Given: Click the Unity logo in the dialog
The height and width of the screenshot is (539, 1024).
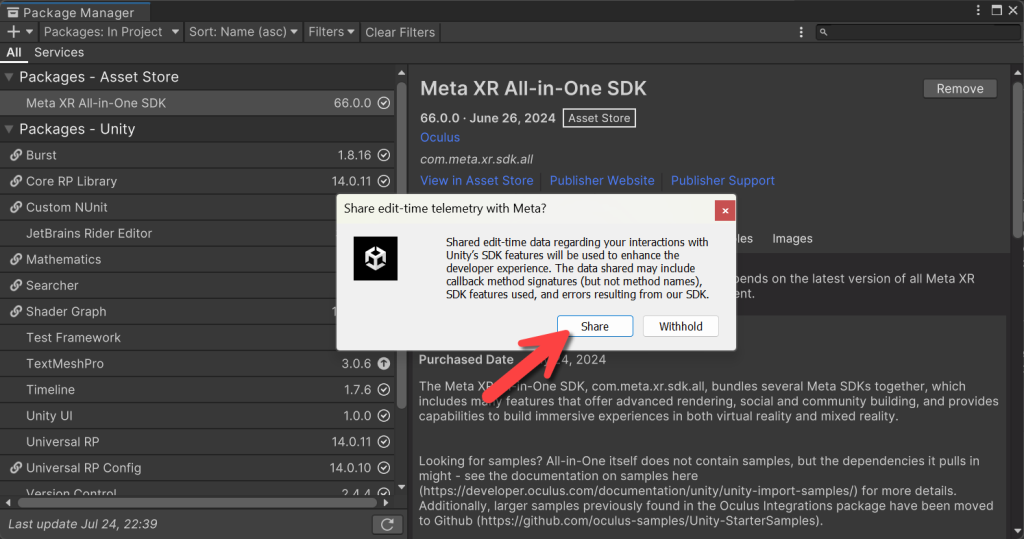Looking at the screenshot, I should (x=376, y=258).
